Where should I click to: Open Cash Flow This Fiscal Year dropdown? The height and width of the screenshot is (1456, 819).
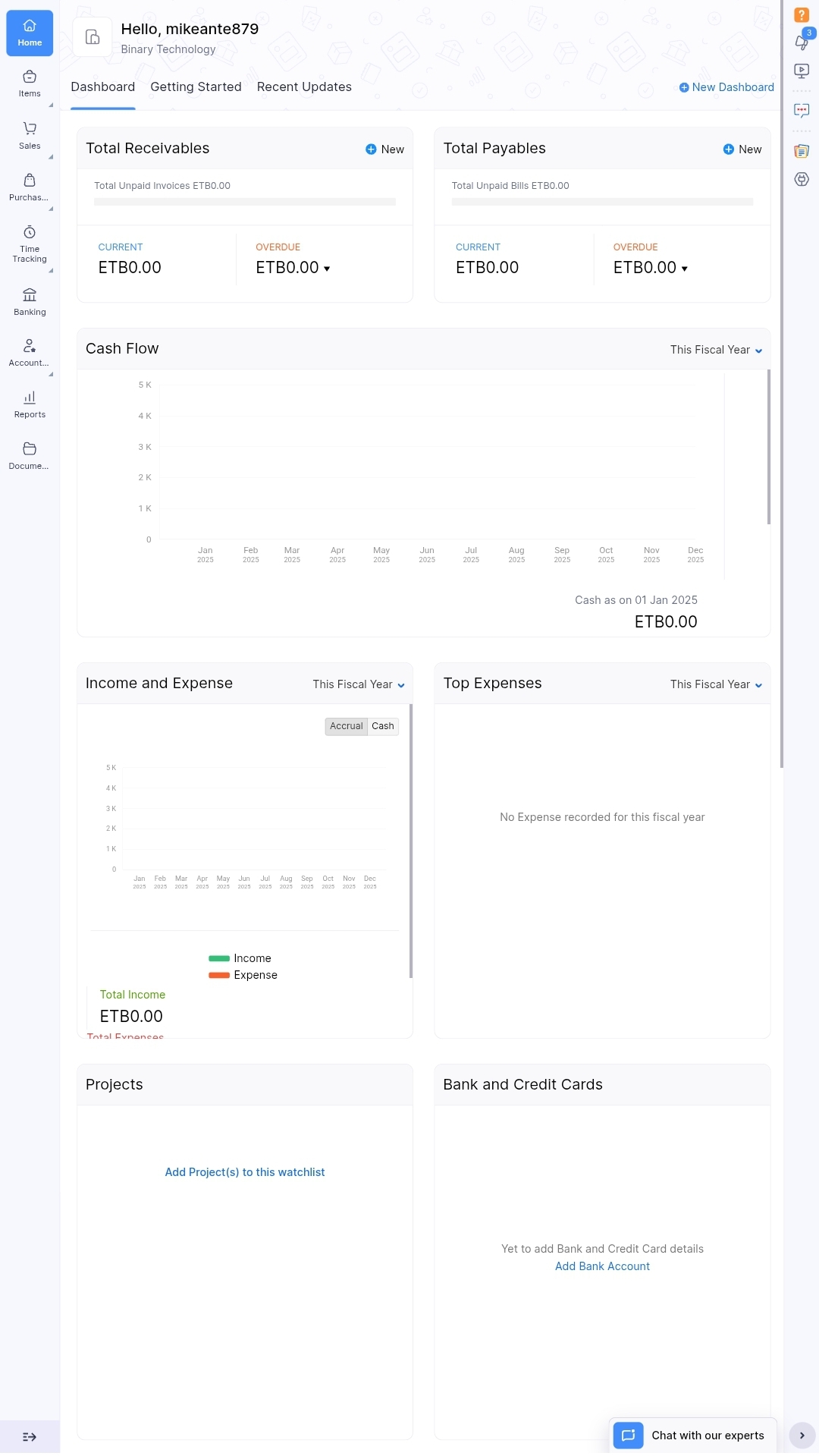(x=716, y=350)
